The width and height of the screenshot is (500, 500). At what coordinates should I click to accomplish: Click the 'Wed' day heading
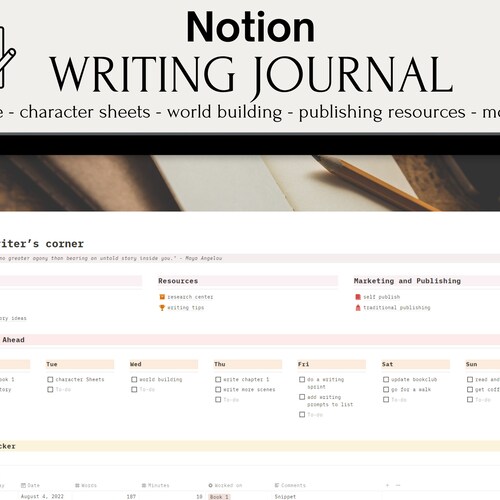click(x=136, y=364)
